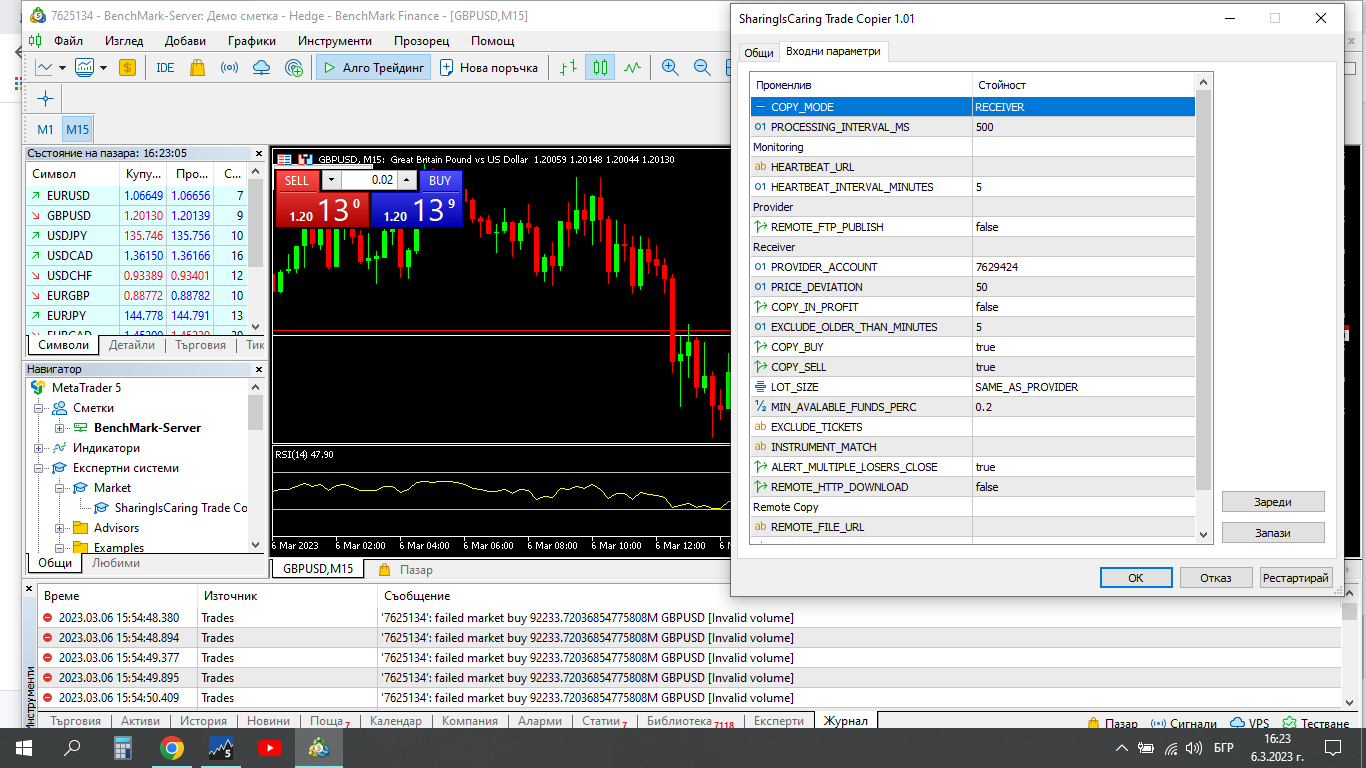Image resolution: width=1366 pixels, height=768 pixels.
Task: Select the USDJPY row in Market Watch
Action: click(x=136, y=236)
